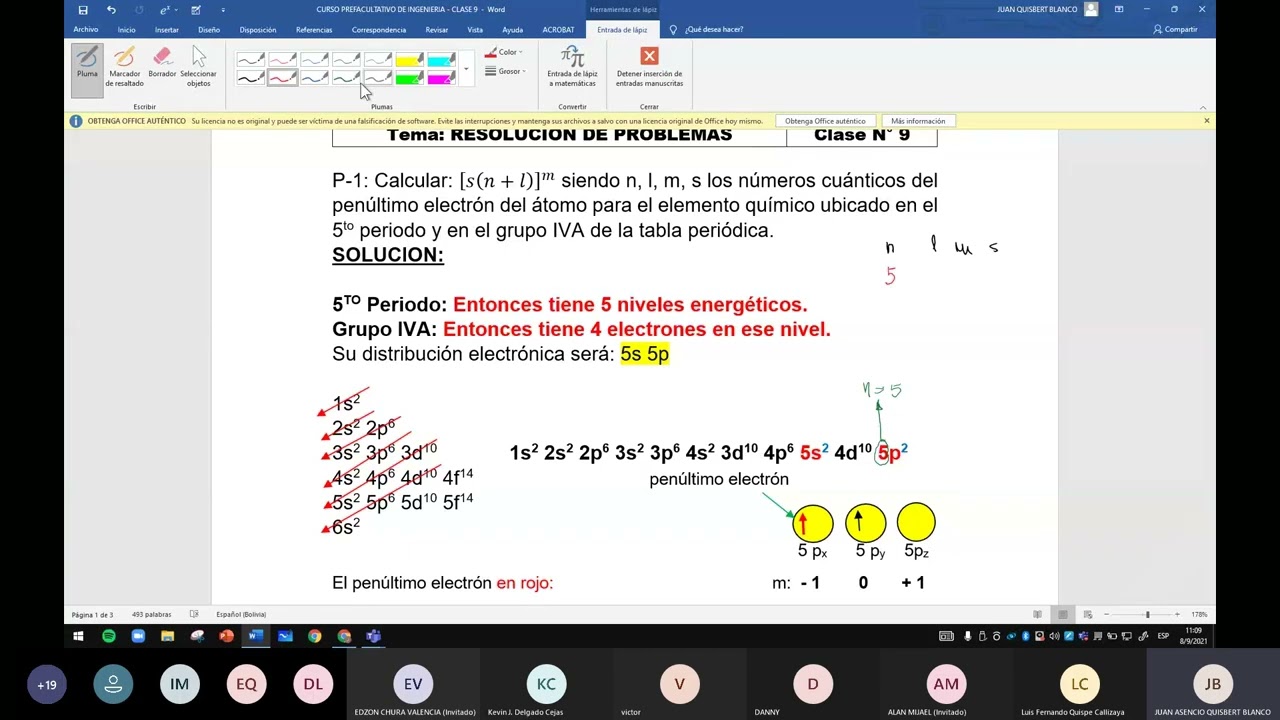This screenshot has width=1280, height=720.
Task: Click the Compartir share button
Action: pos(1175,30)
